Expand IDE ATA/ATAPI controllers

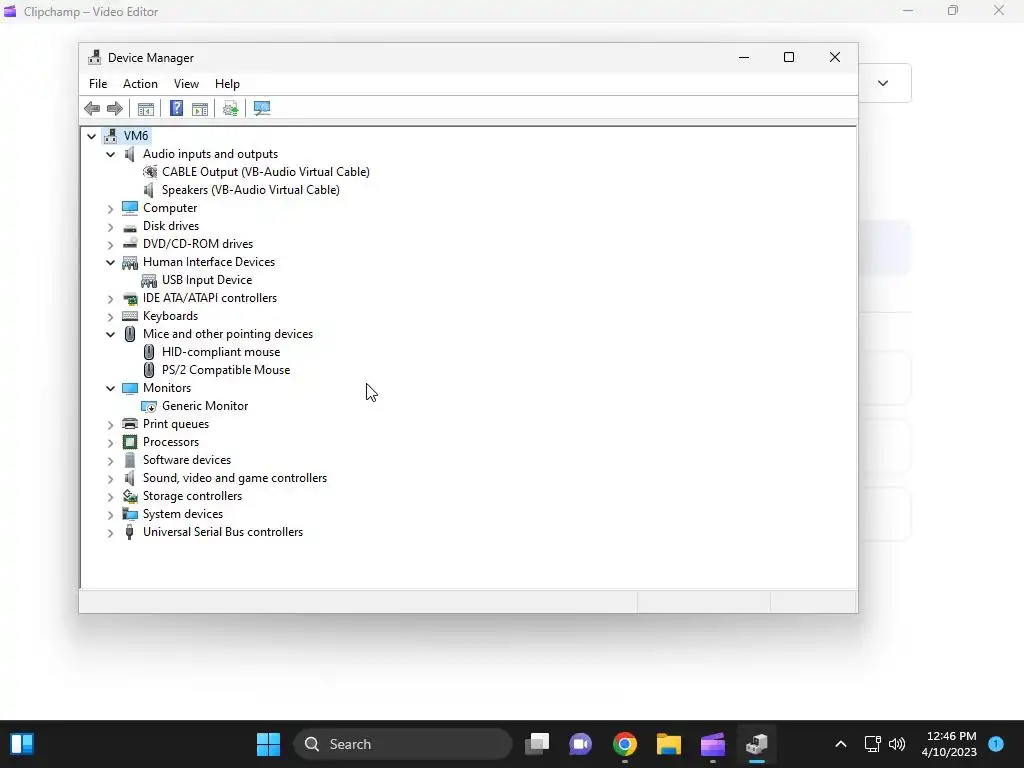[x=110, y=298]
